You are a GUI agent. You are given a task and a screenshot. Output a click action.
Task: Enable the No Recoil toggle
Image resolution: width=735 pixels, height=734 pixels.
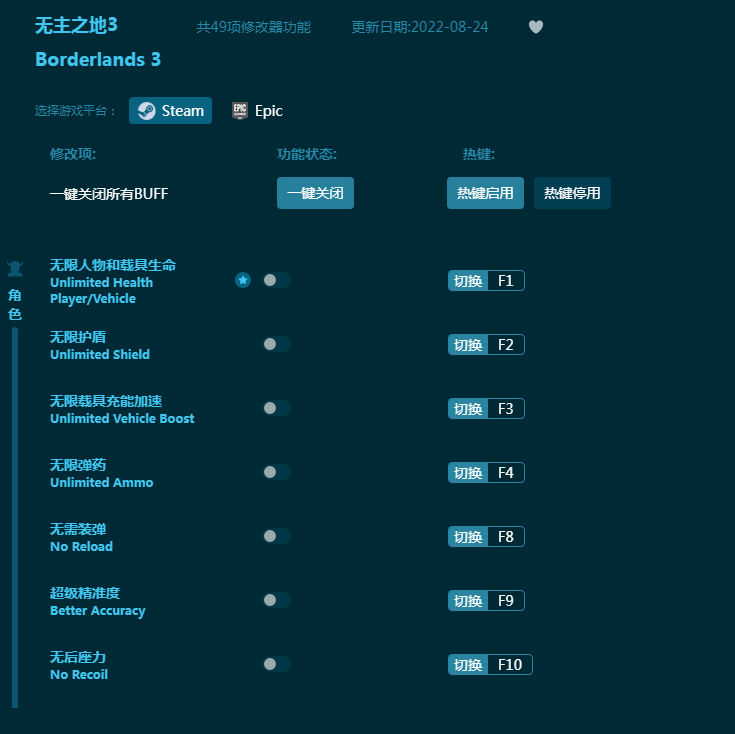[x=277, y=664]
